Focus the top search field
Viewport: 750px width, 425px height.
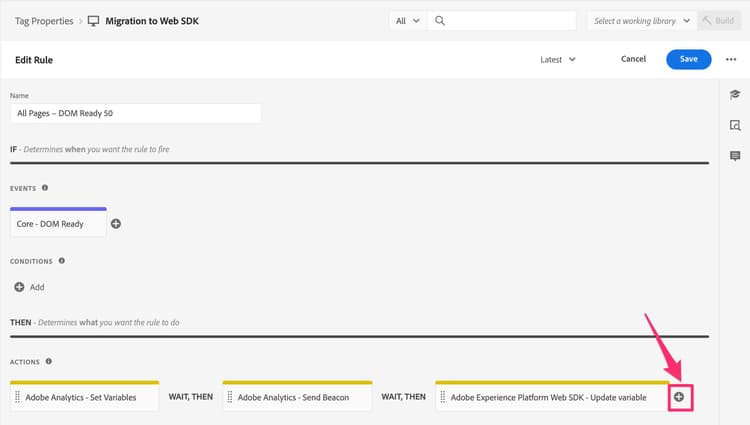click(x=502, y=21)
